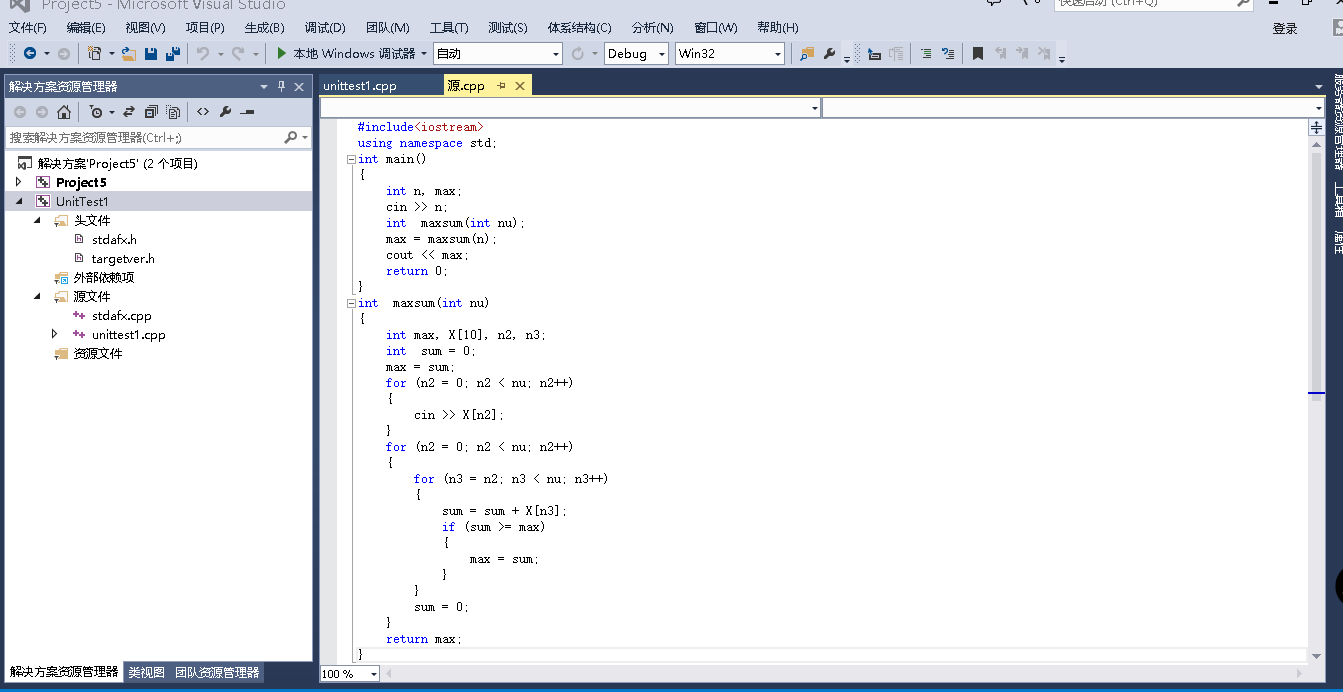Screen dimensions: 1343x692
Task: Open the 帮助(H) menu
Action: 778,27
